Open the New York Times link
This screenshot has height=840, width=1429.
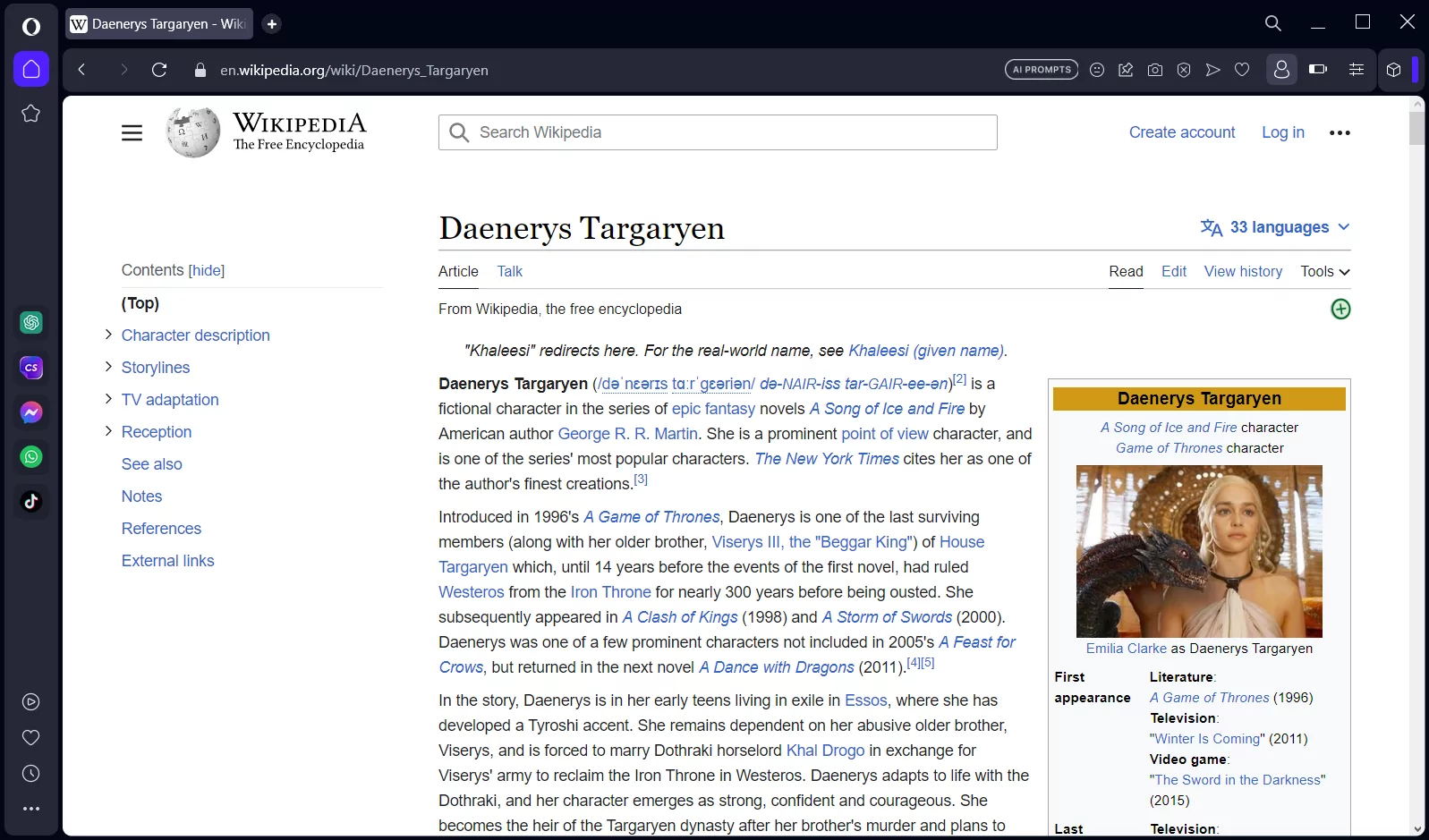pos(827,459)
